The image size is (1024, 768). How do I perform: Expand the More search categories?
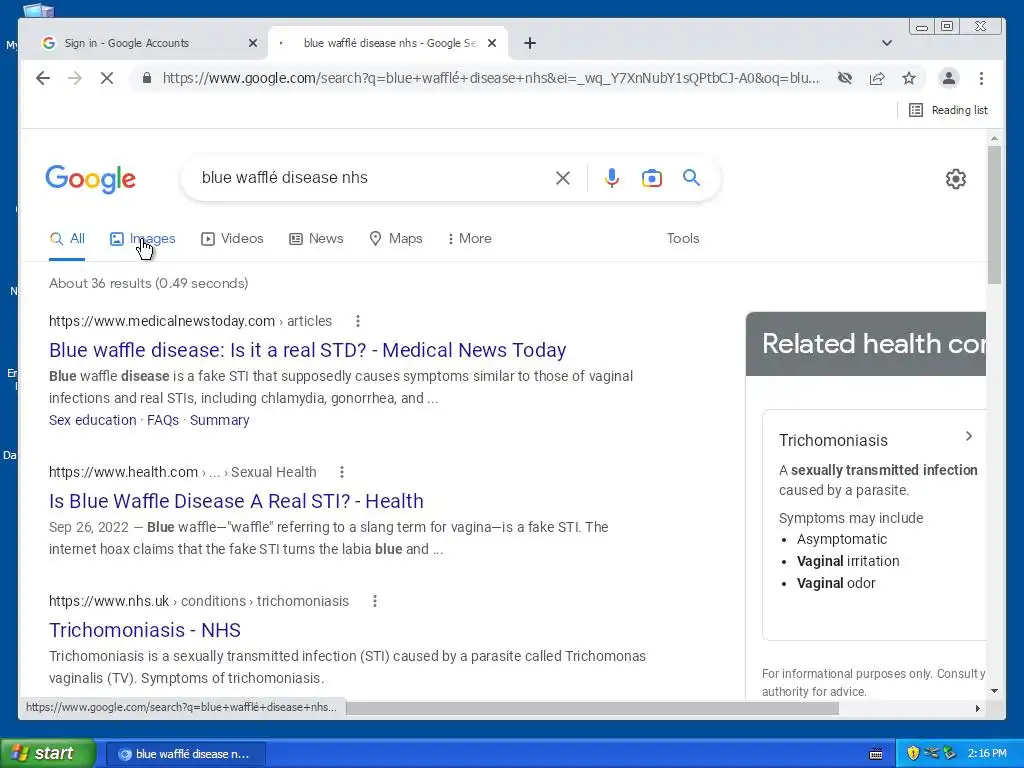tap(470, 239)
